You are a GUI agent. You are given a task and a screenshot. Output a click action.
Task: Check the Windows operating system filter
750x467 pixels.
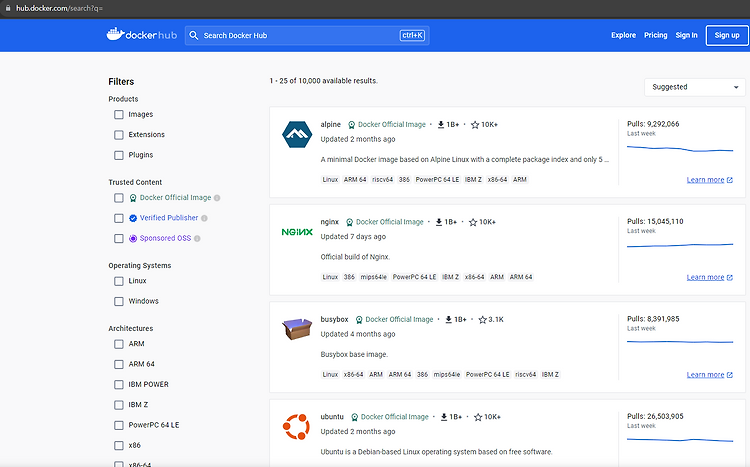pyautogui.click(x=119, y=301)
